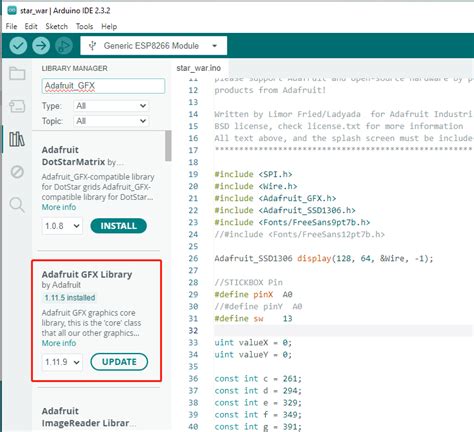This screenshot has width=474, height=432.
Task: Install the Adafruit DotStarMatrix library
Action: [x=118, y=226]
